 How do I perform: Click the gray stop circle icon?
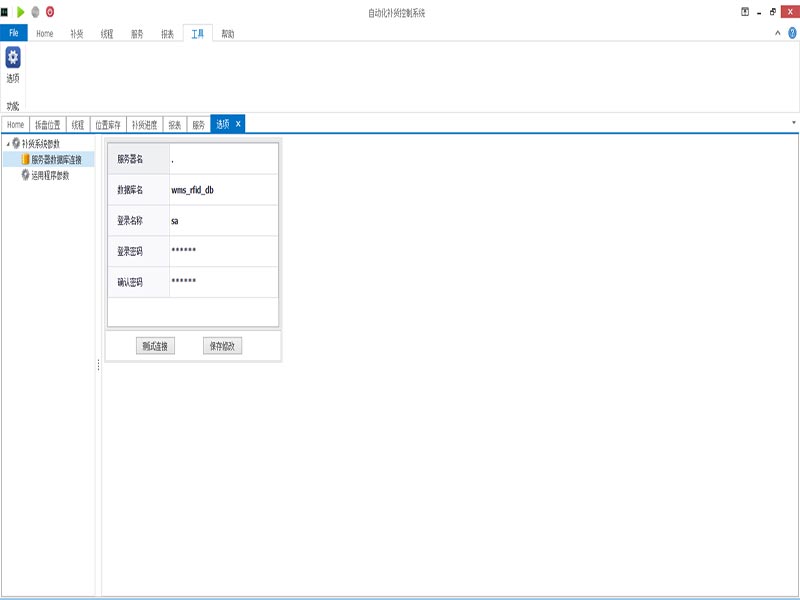[x=36, y=12]
